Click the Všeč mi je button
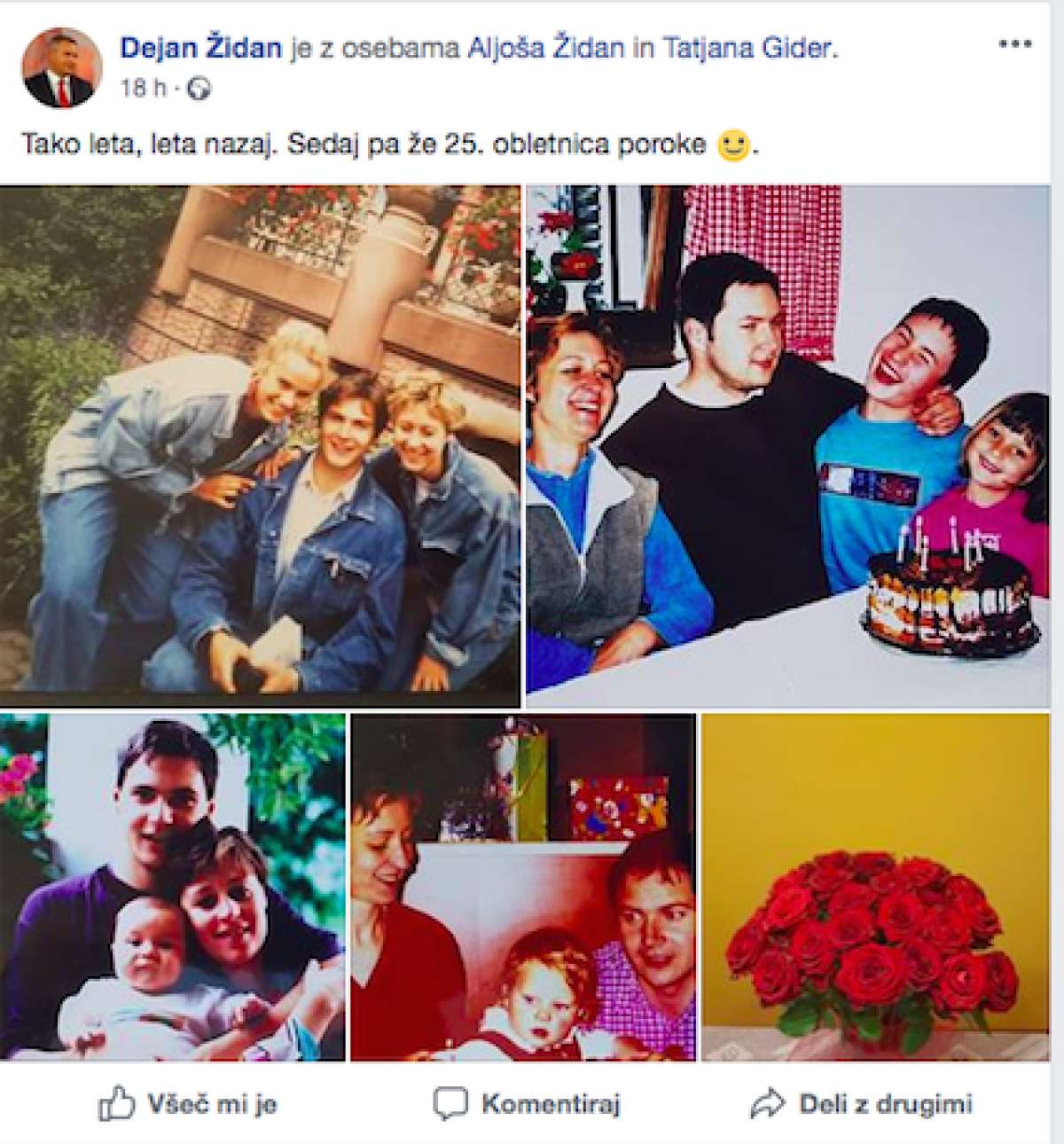This screenshot has height=1144, width=1064. [187, 1104]
